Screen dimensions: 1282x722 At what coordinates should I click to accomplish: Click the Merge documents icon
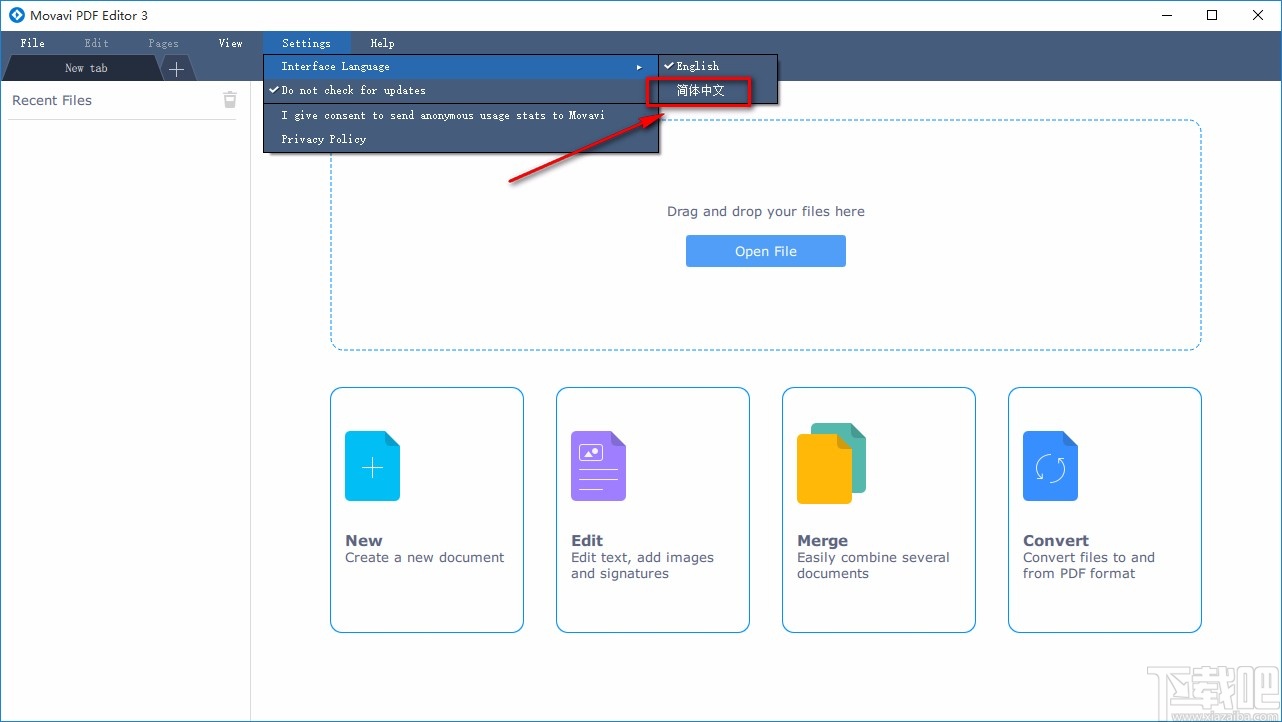click(831, 463)
